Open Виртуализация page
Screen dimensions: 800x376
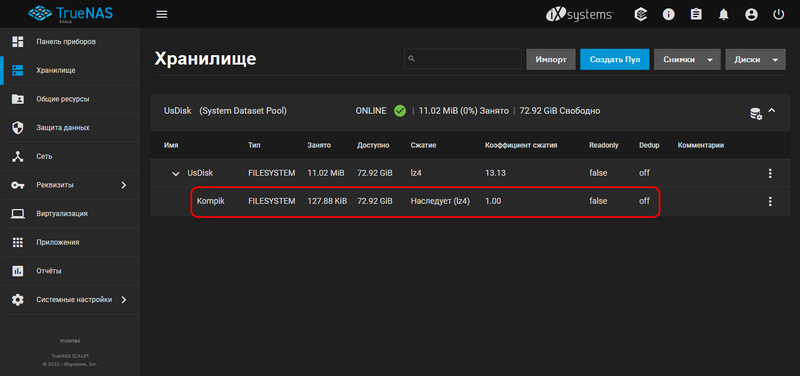[x=62, y=213]
